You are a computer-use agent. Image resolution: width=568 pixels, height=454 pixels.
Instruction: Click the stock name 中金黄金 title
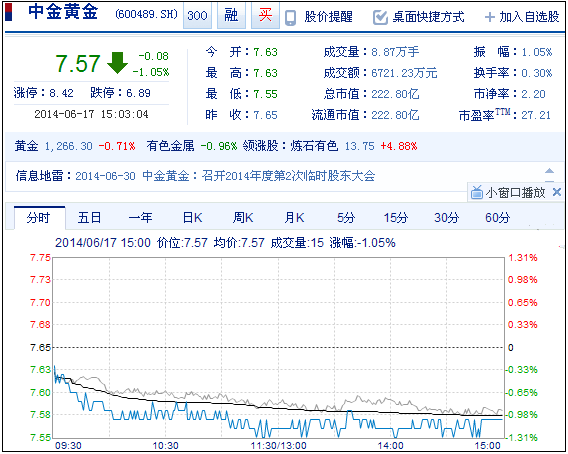pos(63,12)
